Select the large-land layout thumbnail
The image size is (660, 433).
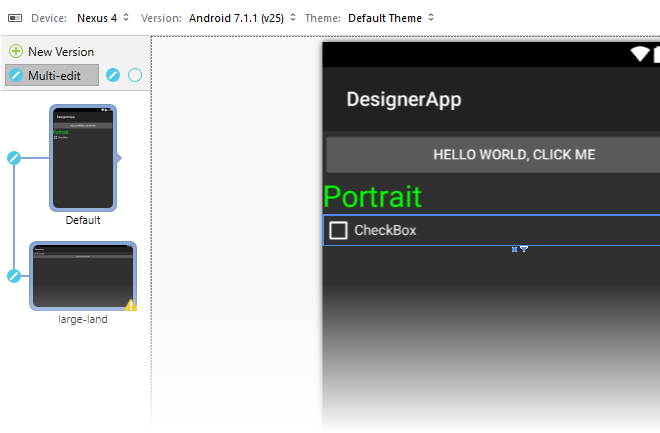tap(83, 276)
